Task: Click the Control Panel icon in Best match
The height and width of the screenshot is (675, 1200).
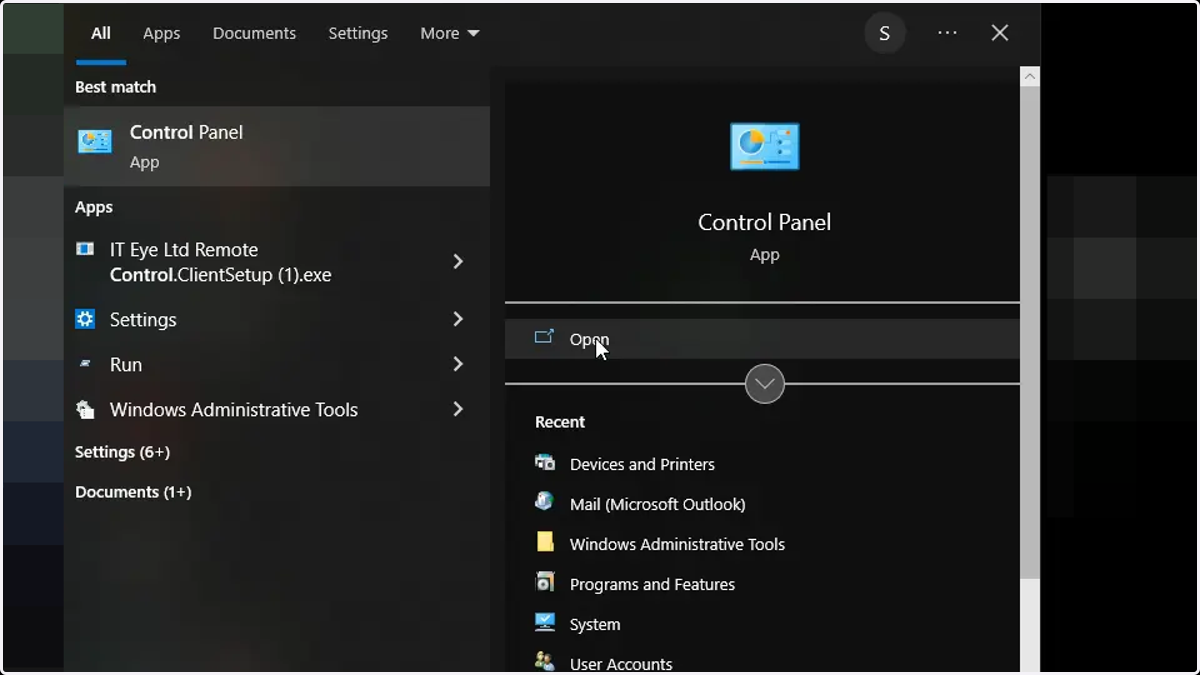Action: click(95, 142)
